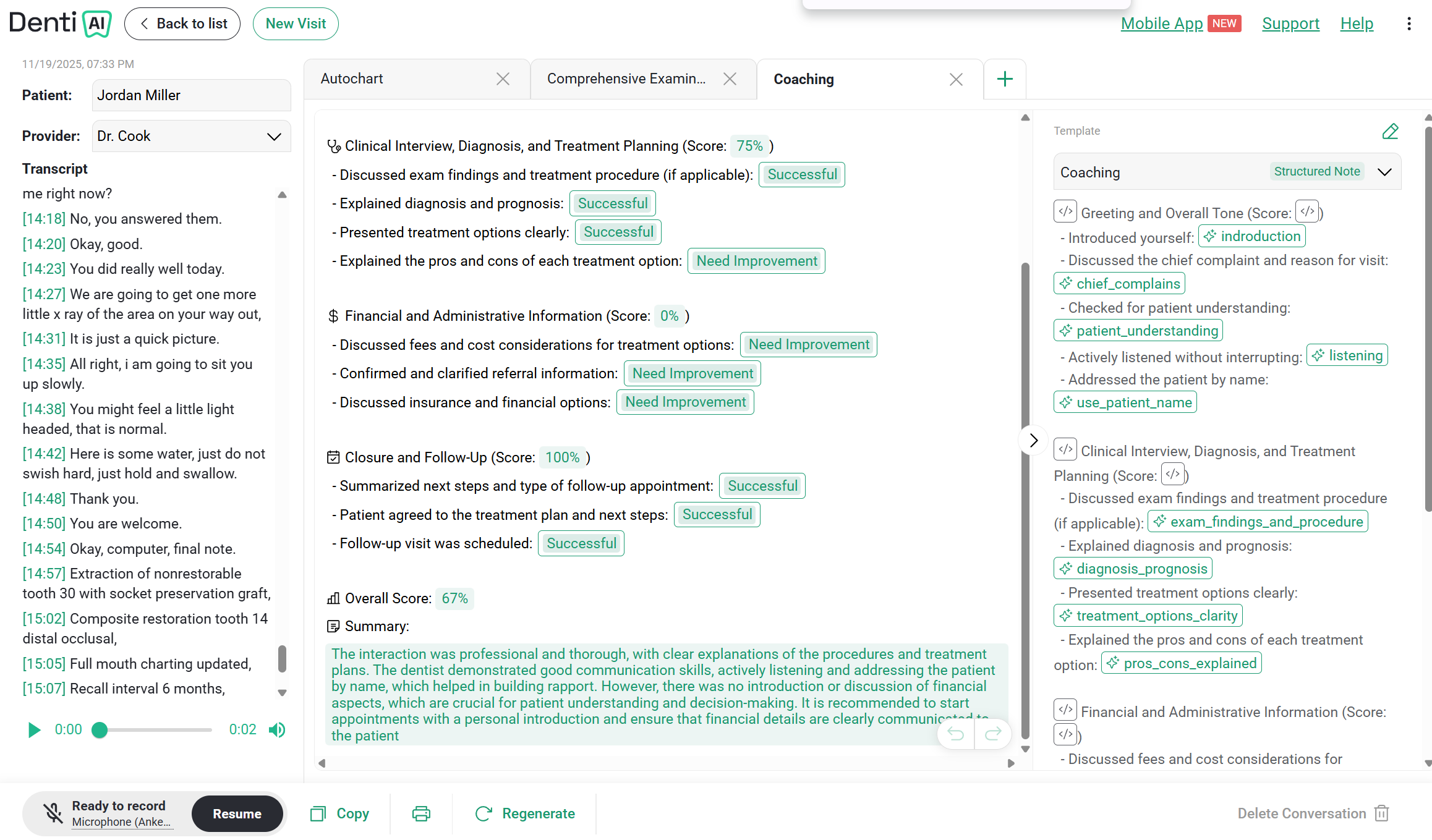Click the print icon
This screenshot has height=840, width=1432.
coord(421,813)
